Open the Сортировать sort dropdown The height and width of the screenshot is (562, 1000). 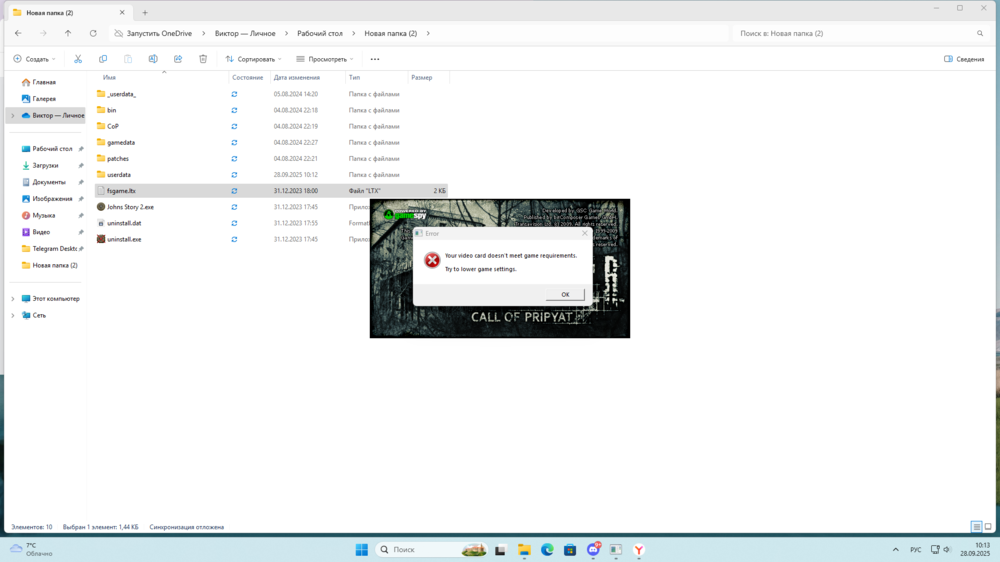click(253, 59)
